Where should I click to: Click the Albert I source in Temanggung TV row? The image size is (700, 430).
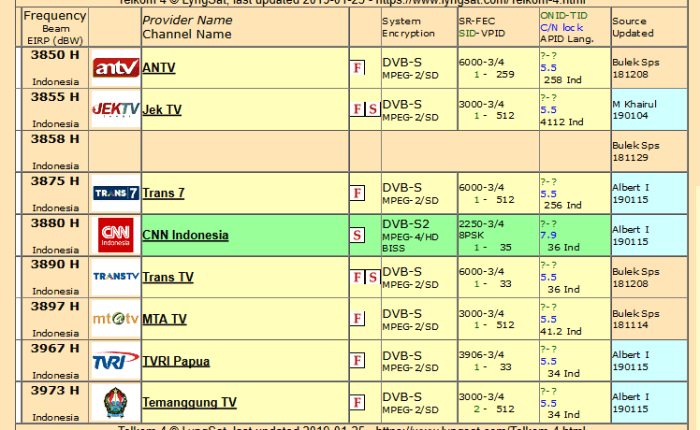(x=649, y=403)
